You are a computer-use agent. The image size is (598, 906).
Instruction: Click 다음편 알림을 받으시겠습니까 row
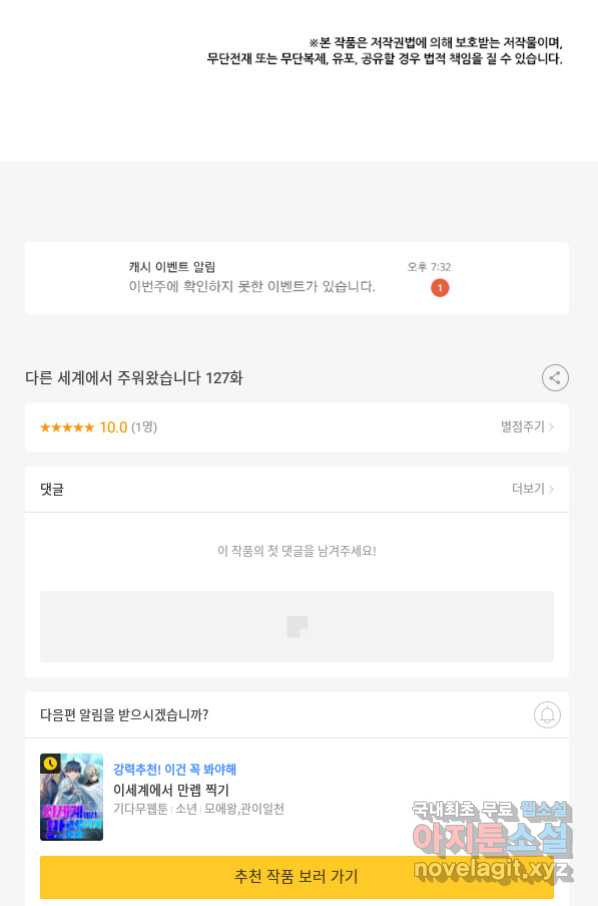297,715
